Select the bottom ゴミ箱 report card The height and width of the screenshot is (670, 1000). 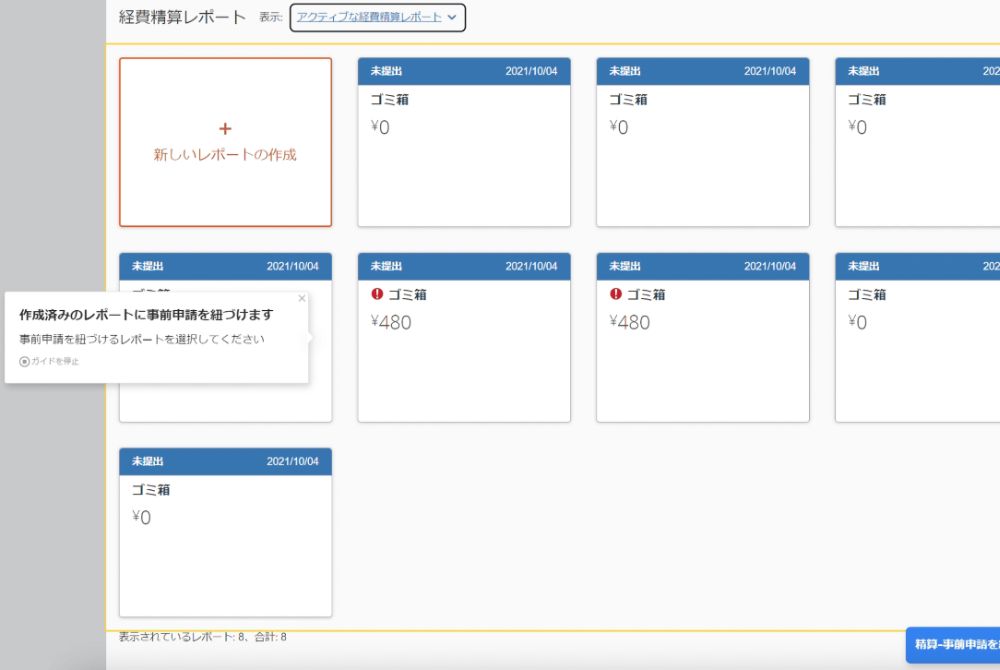pyautogui.click(x=225, y=530)
